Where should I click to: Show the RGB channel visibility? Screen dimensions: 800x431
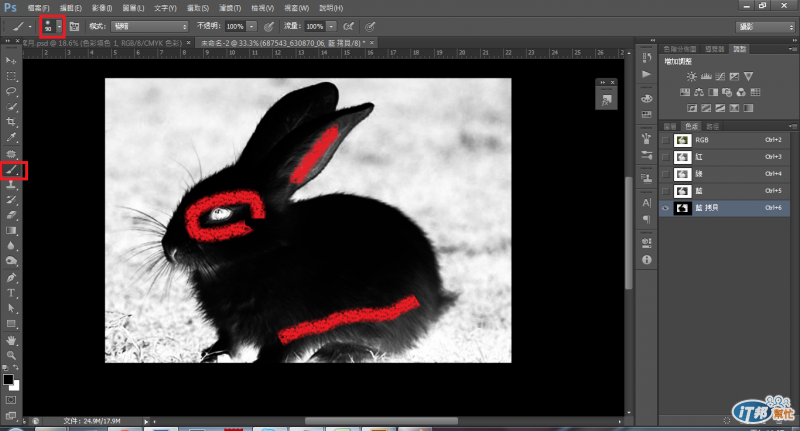coord(665,140)
